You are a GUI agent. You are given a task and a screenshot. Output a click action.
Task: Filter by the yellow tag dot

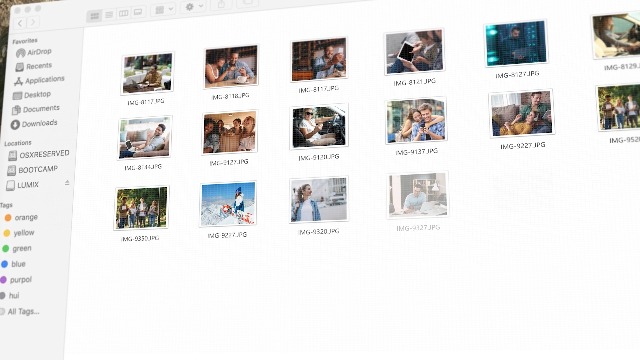pos(7,233)
